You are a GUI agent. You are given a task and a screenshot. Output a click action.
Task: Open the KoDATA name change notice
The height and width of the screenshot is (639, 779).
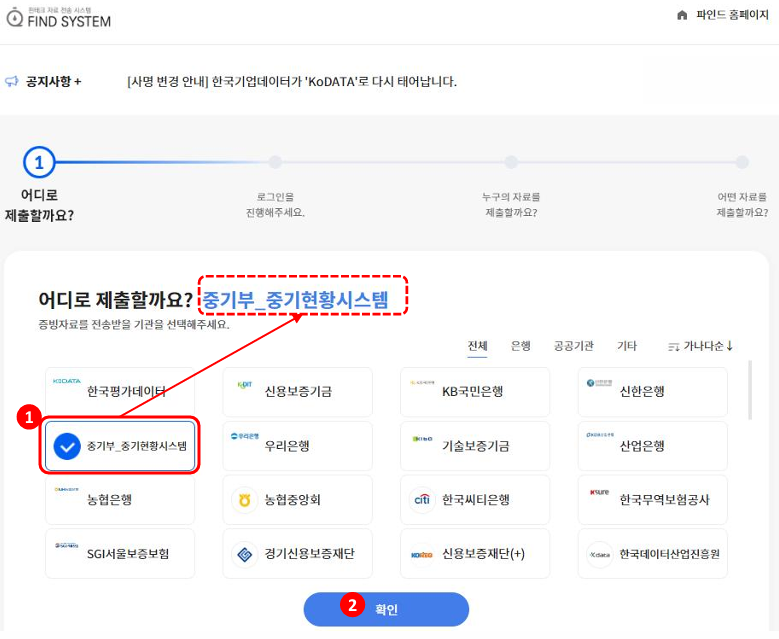[292, 81]
